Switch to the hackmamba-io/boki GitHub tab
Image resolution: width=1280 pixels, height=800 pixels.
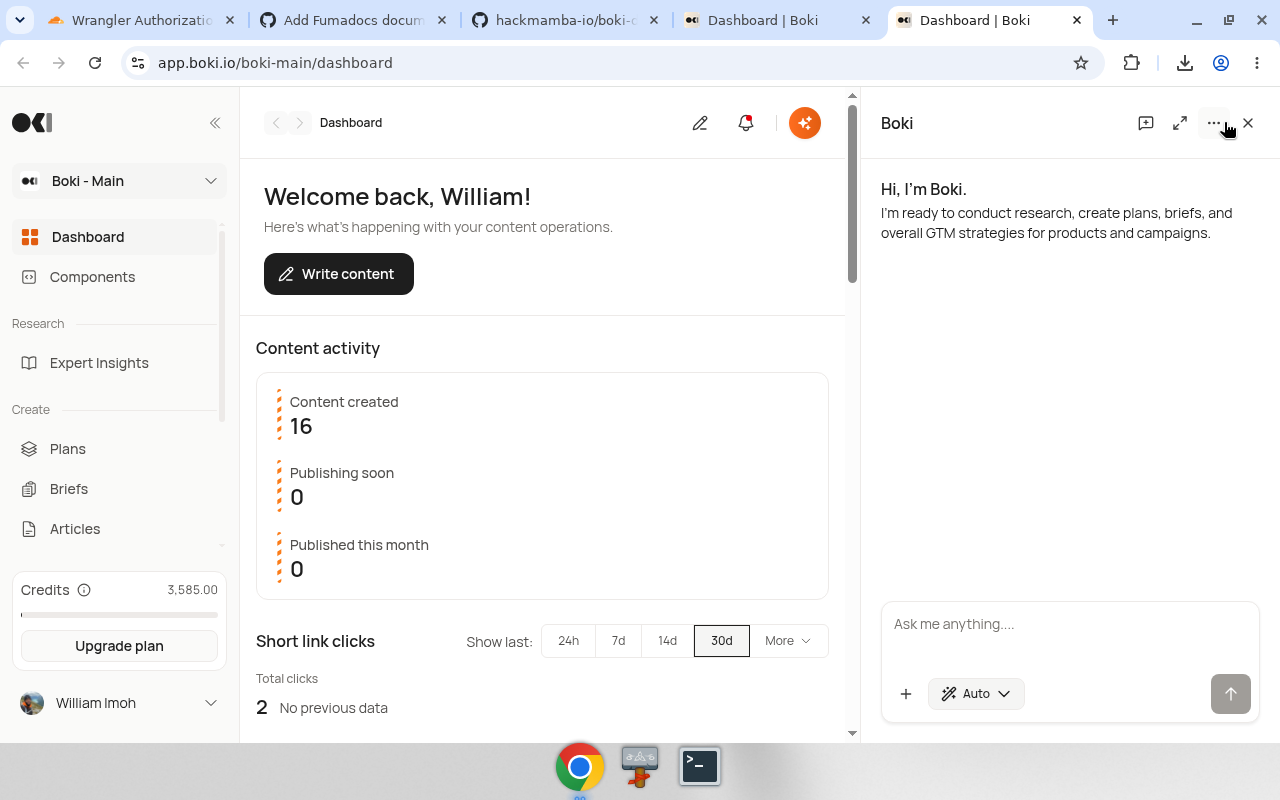pos(565,20)
